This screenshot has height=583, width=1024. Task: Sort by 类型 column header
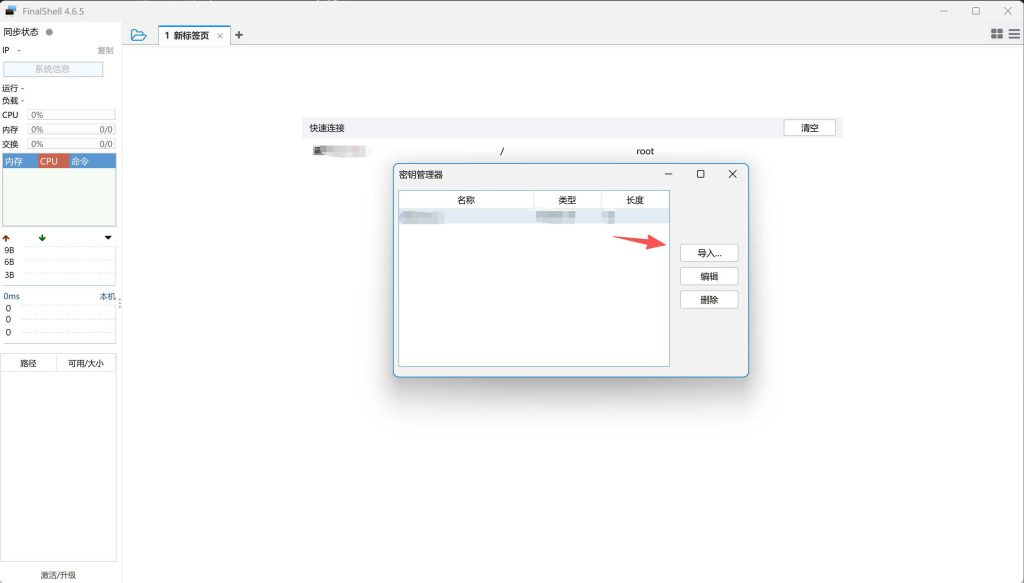[568, 200]
